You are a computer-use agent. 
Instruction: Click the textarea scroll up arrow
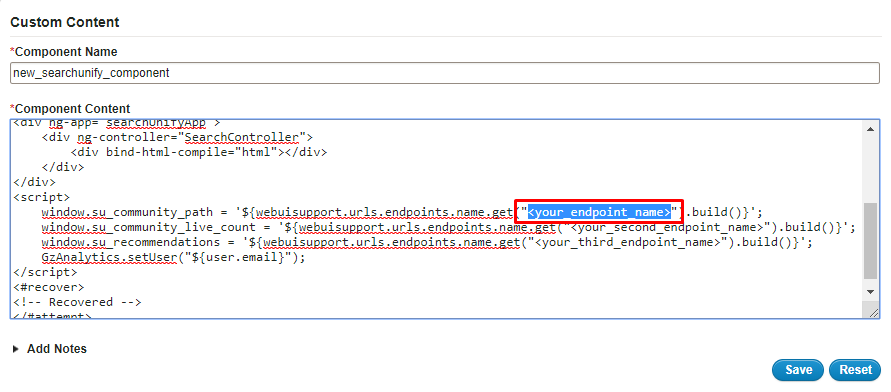coord(871,129)
